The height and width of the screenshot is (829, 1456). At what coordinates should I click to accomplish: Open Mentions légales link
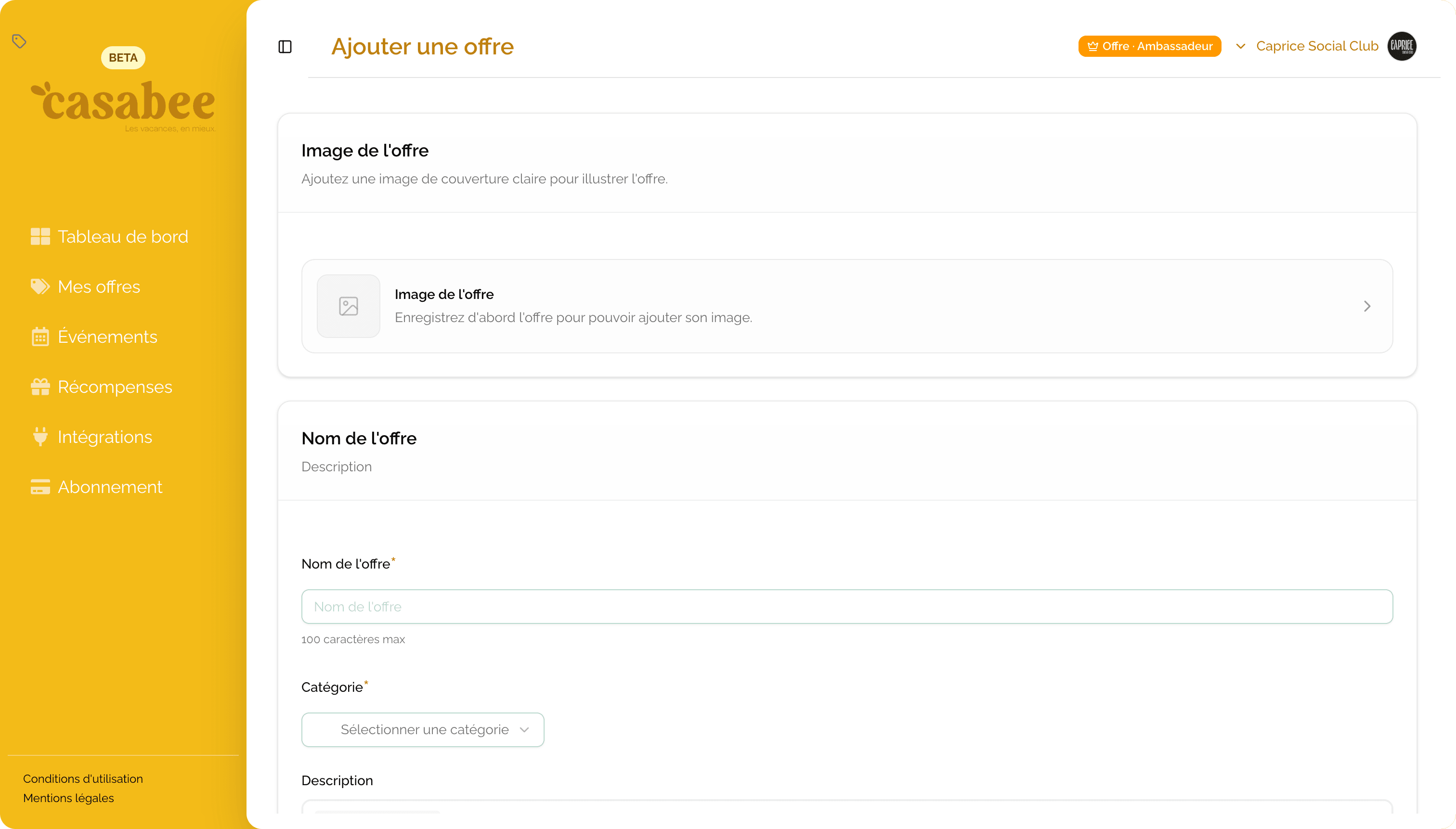point(68,798)
